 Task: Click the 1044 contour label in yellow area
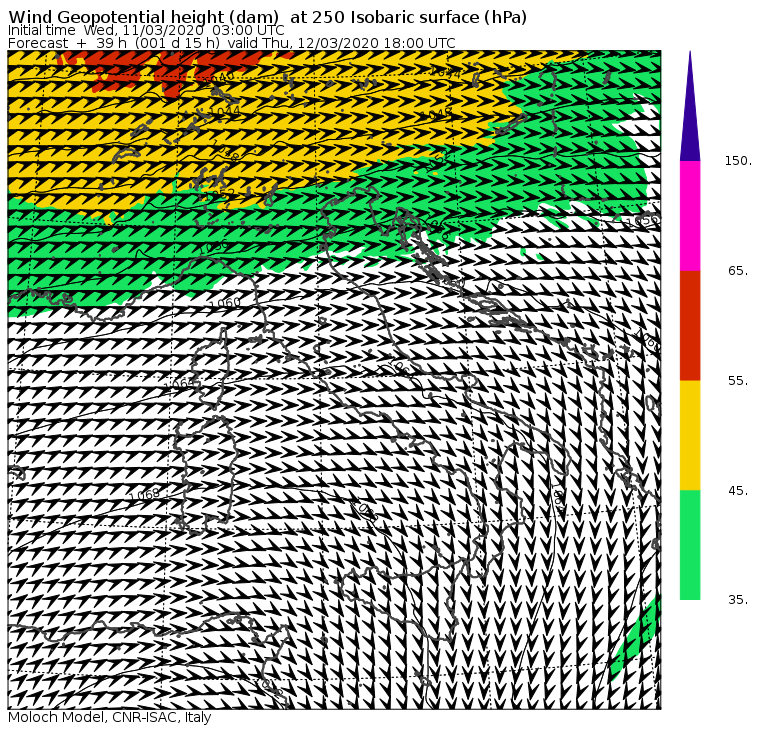point(225,112)
